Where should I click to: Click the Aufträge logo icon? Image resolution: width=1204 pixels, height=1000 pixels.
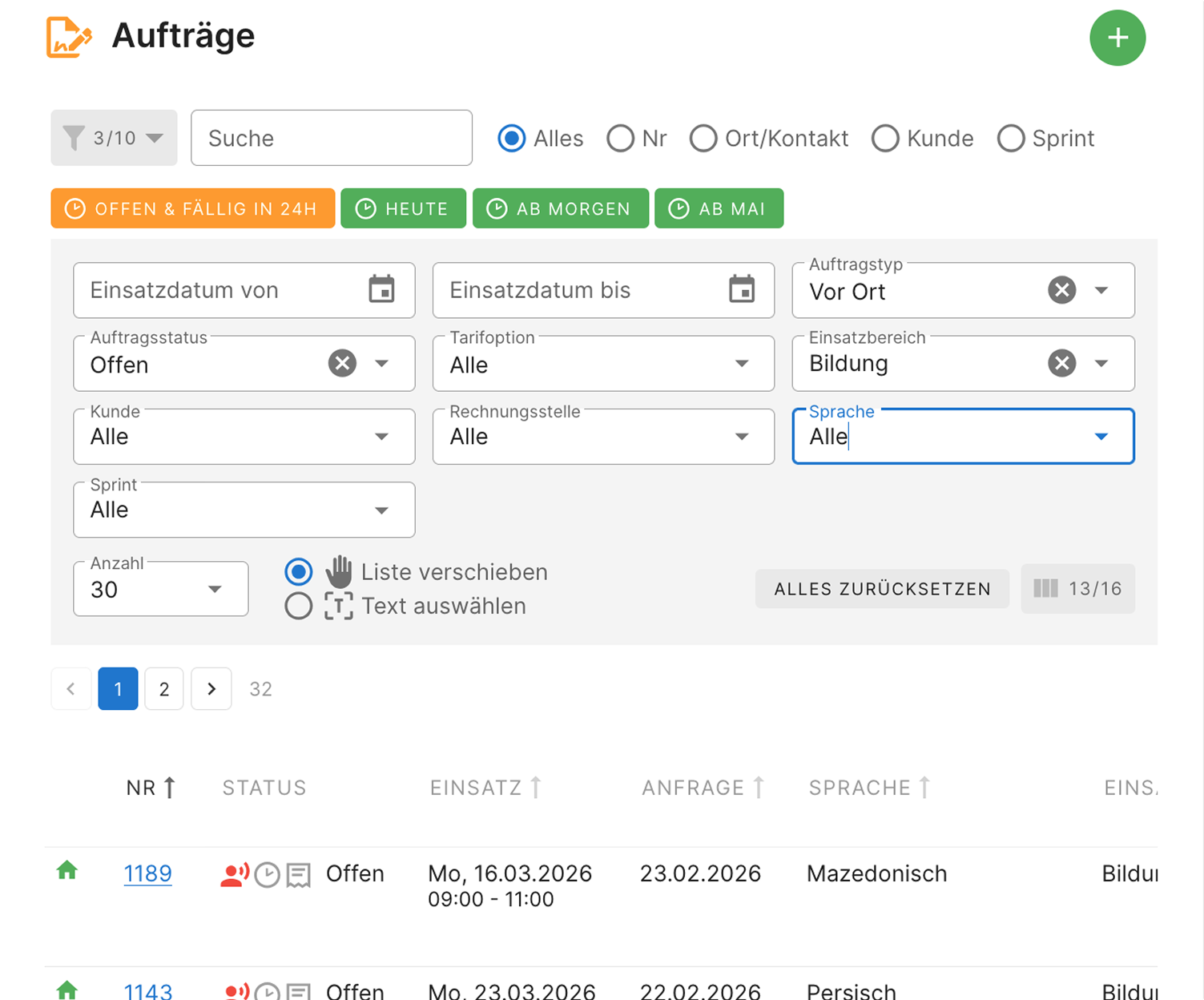(x=69, y=37)
